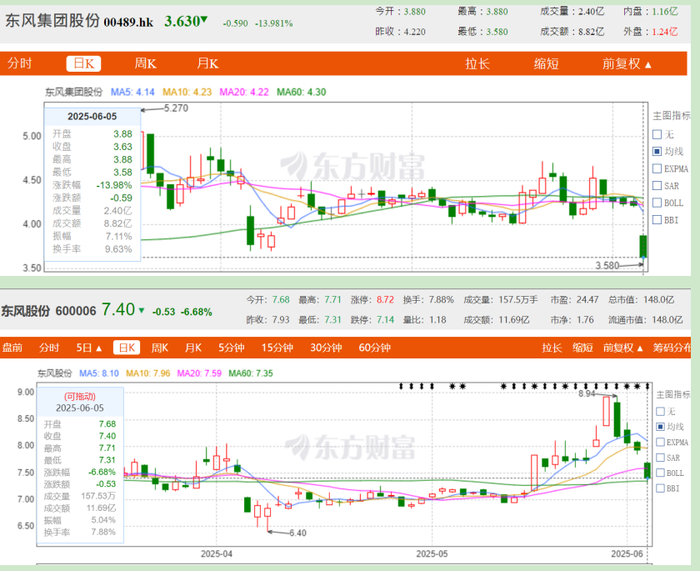This screenshot has width=700, height=571.
Task: Click the 可拖动 info panel header
Action: (x=80, y=396)
